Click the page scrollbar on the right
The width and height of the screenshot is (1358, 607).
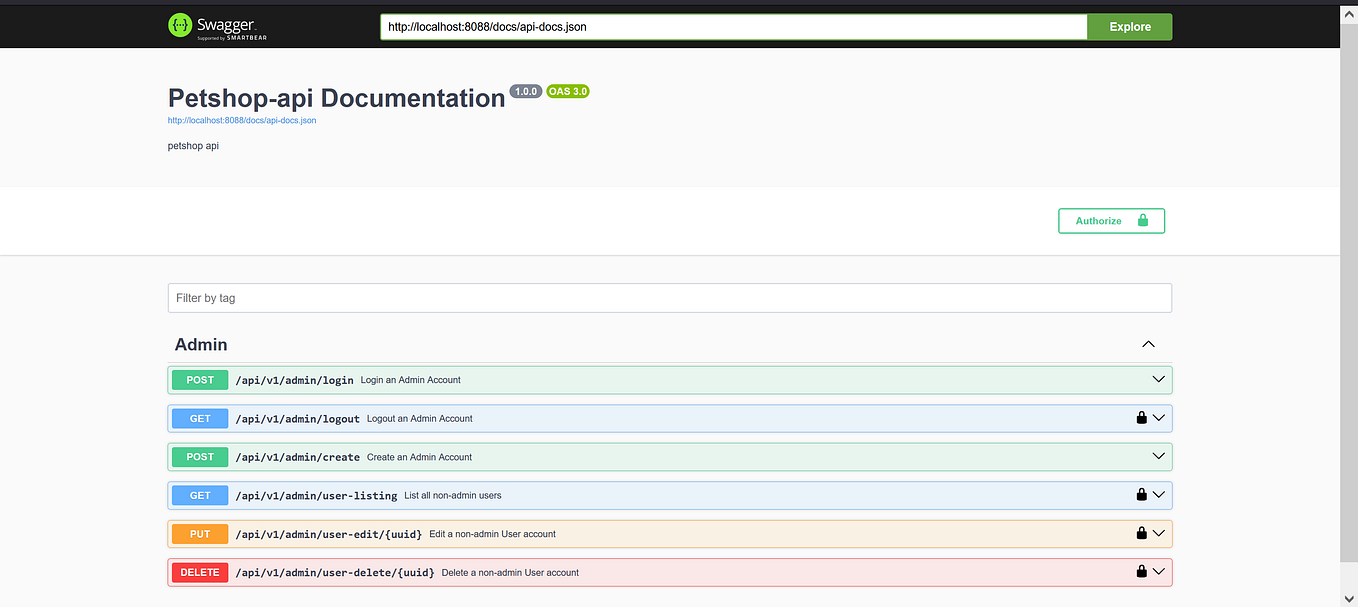pos(1350,300)
